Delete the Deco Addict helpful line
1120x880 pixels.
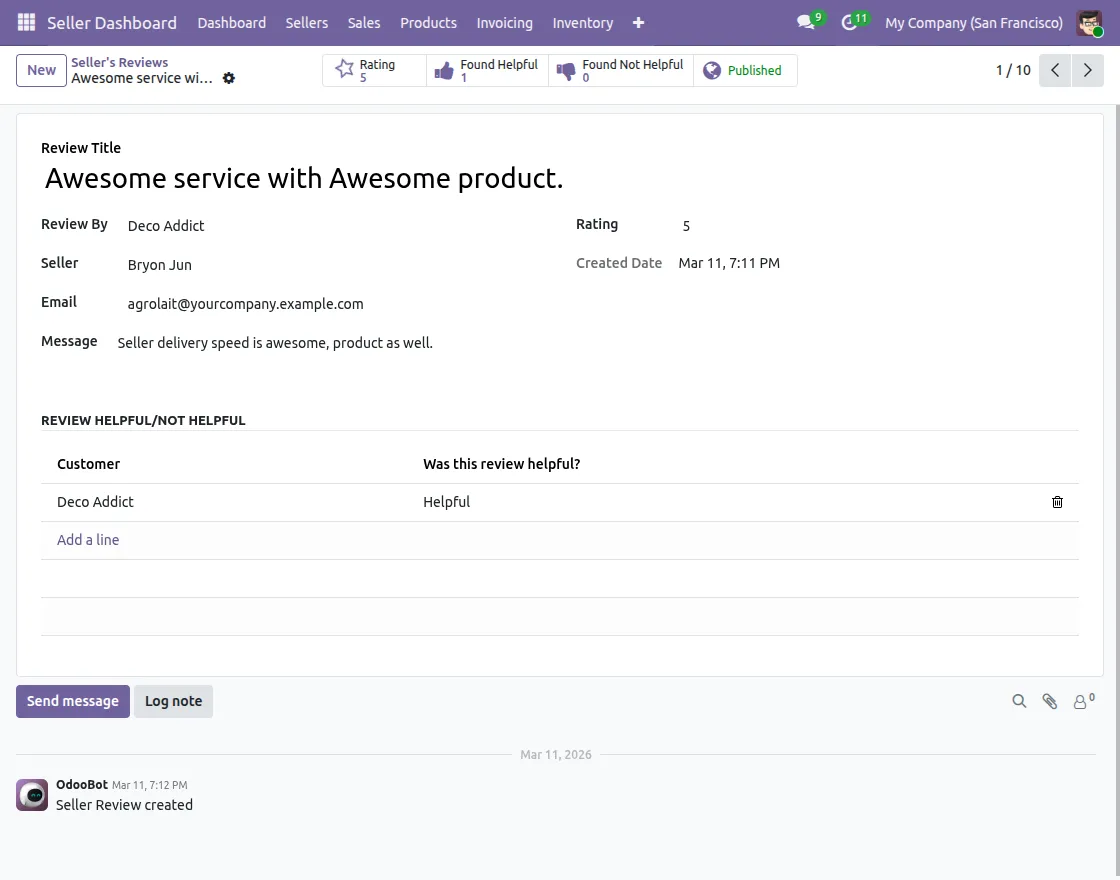(1057, 502)
